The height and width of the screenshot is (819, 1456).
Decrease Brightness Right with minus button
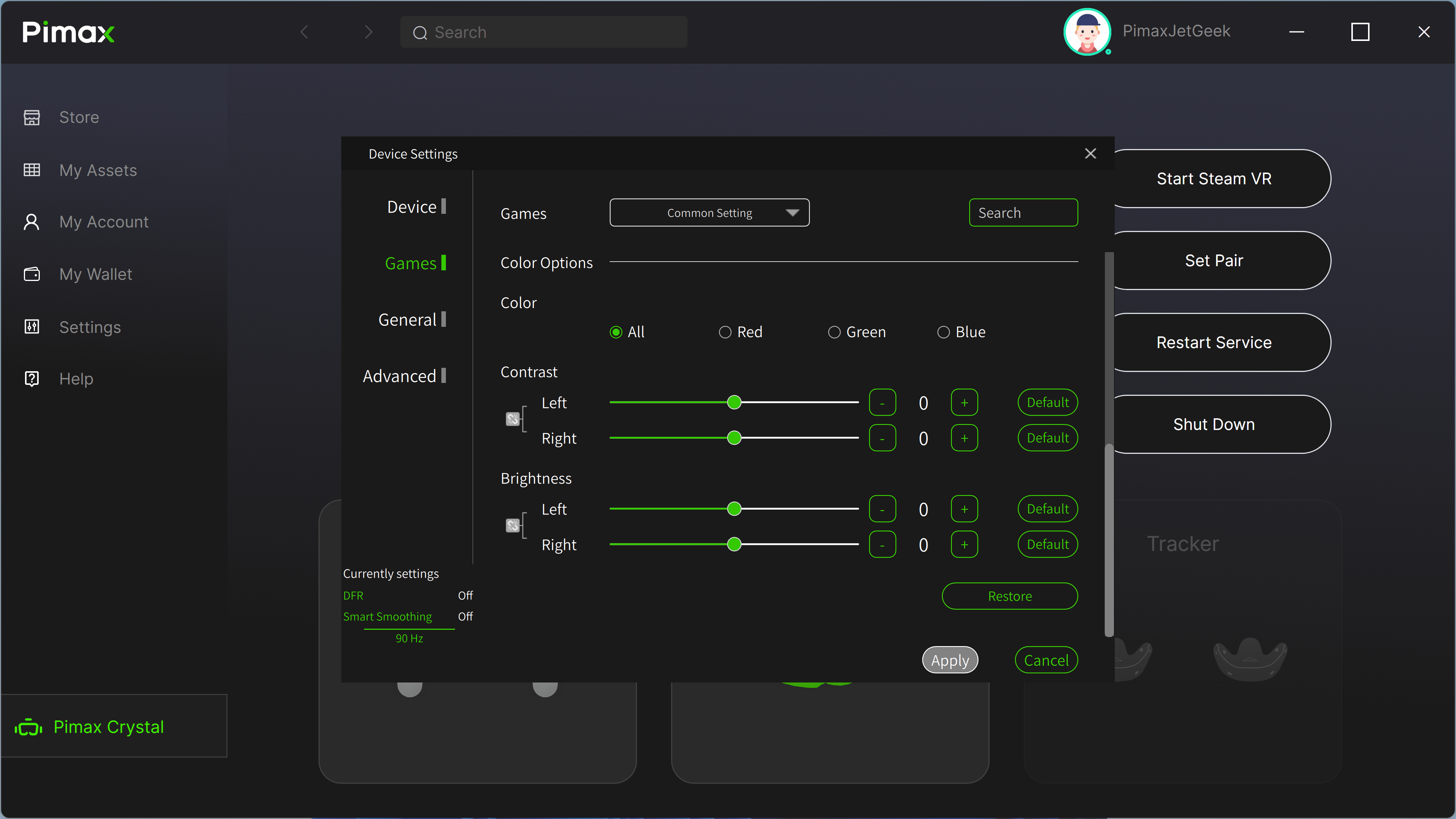[x=882, y=544]
